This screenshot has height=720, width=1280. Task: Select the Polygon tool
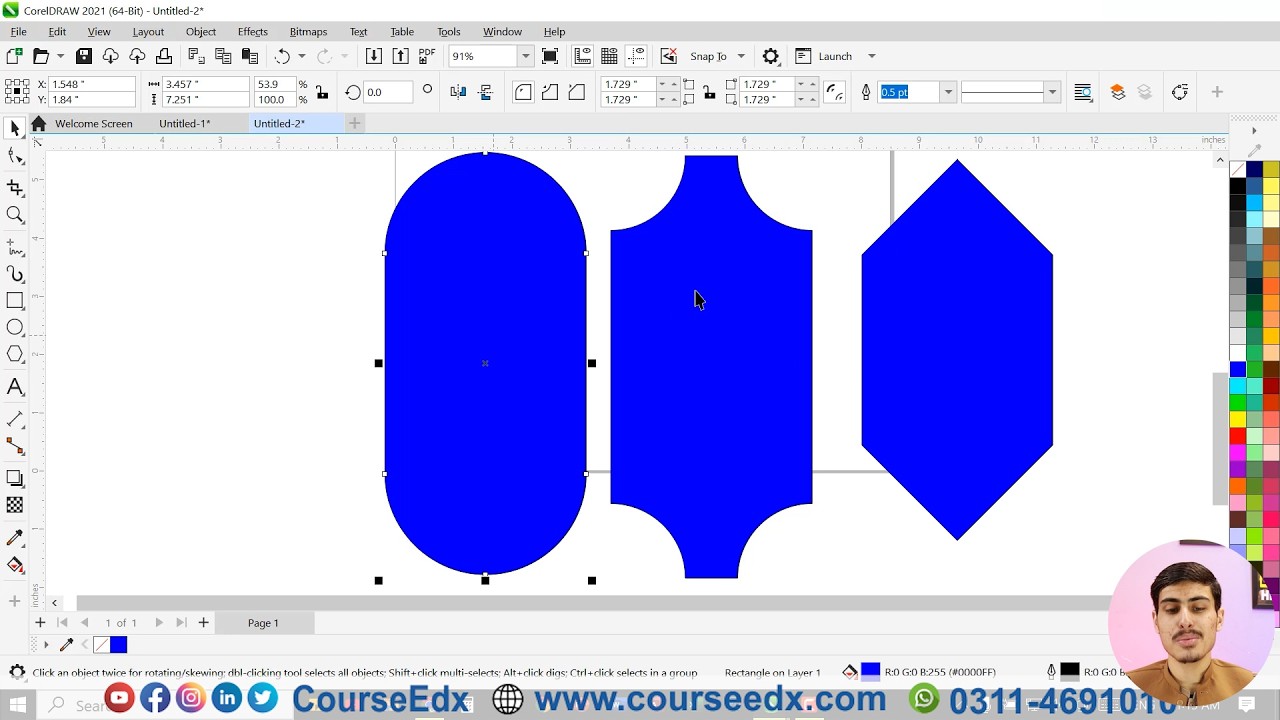[x=15, y=354]
